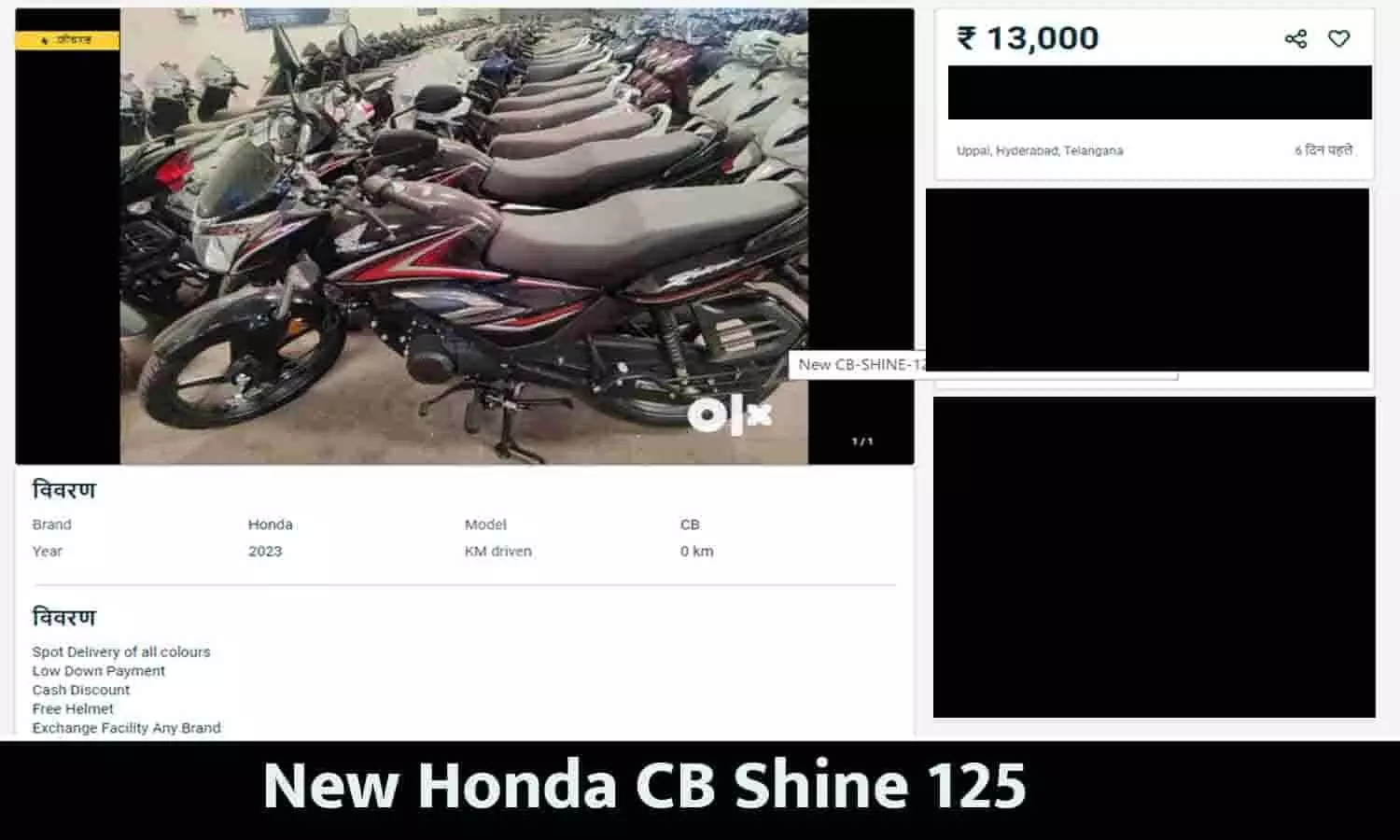Click 'Spot Delivery of all colours' line
The height and width of the screenshot is (840, 1400).
121,651
